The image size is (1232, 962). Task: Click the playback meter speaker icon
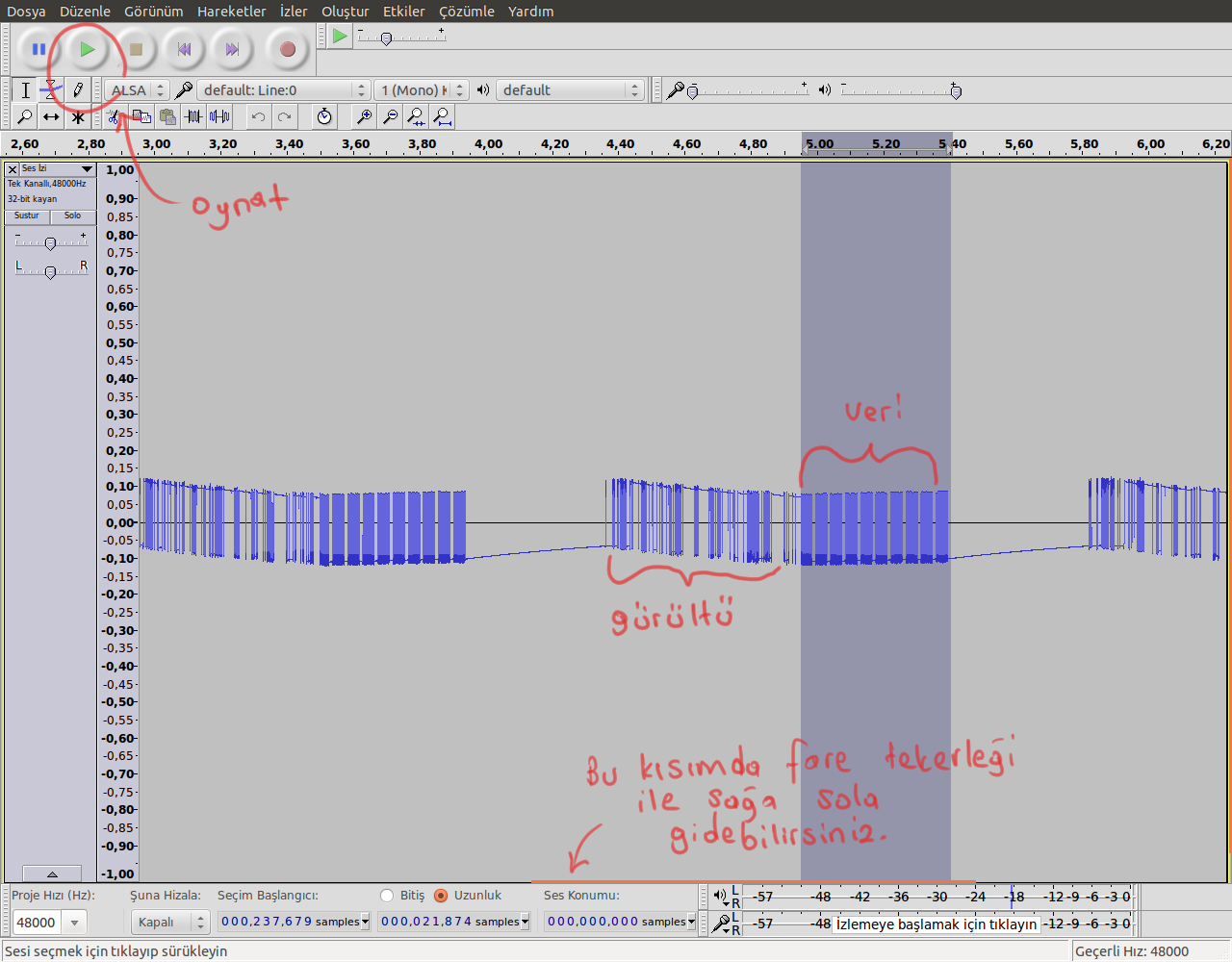[721, 896]
